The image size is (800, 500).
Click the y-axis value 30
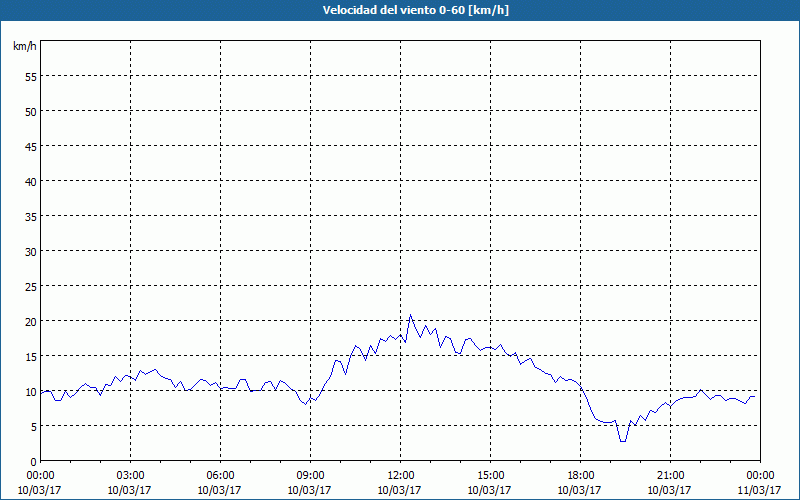[31, 252]
